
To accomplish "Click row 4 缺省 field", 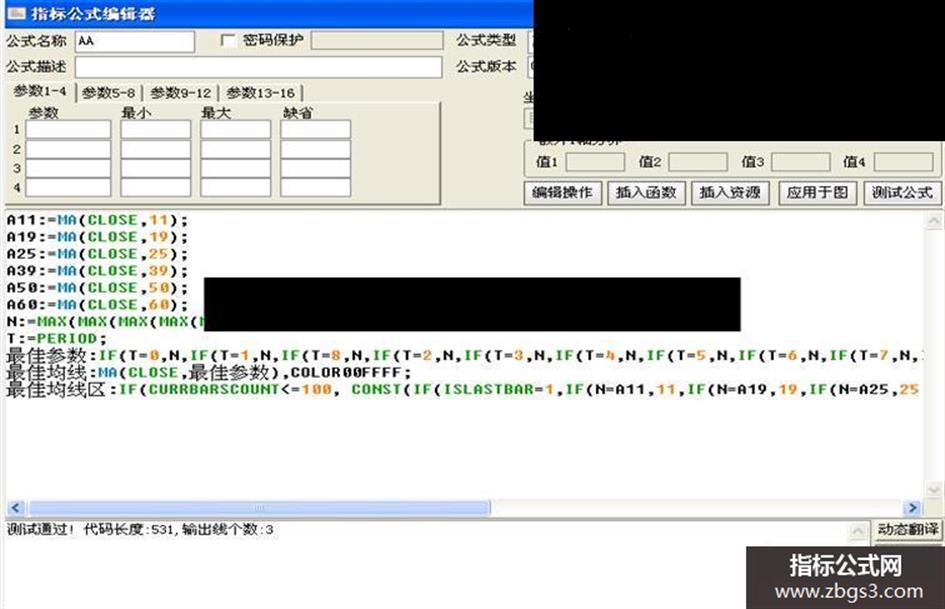I will (x=315, y=188).
